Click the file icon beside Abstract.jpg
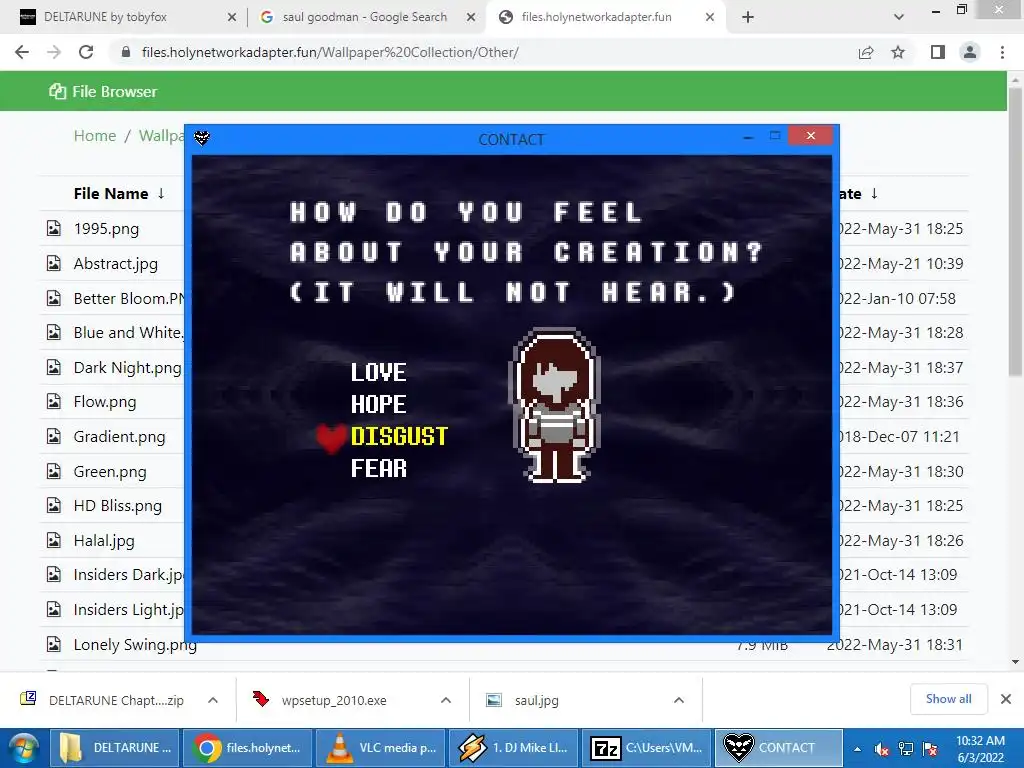Image resolution: width=1024 pixels, height=768 pixels. pyautogui.click(x=54, y=263)
